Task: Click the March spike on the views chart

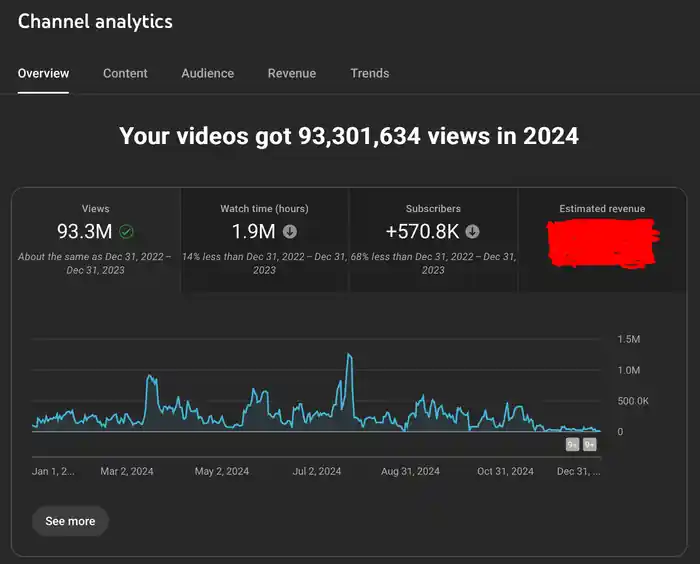Action: point(150,378)
